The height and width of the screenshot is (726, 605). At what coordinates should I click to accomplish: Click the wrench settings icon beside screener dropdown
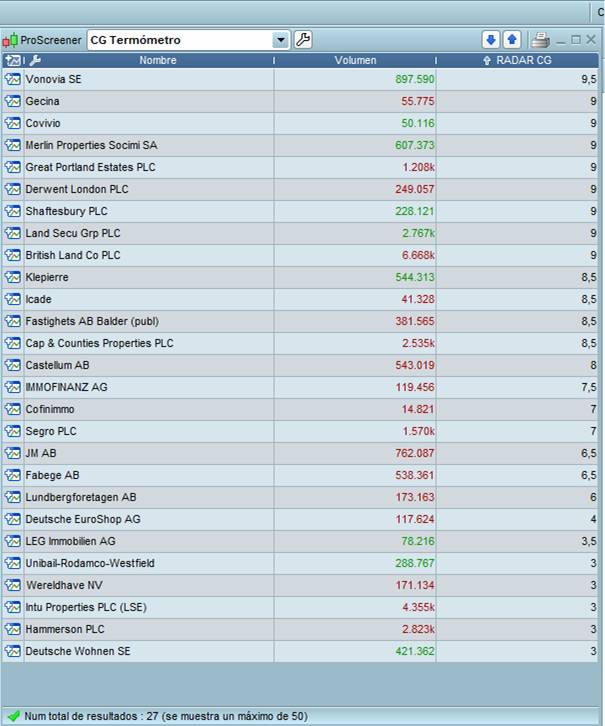[x=303, y=40]
